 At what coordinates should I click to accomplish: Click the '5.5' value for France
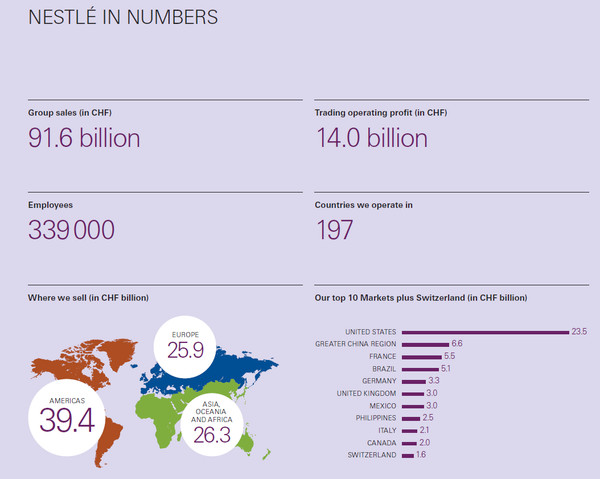pyautogui.click(x=450, y=356)
